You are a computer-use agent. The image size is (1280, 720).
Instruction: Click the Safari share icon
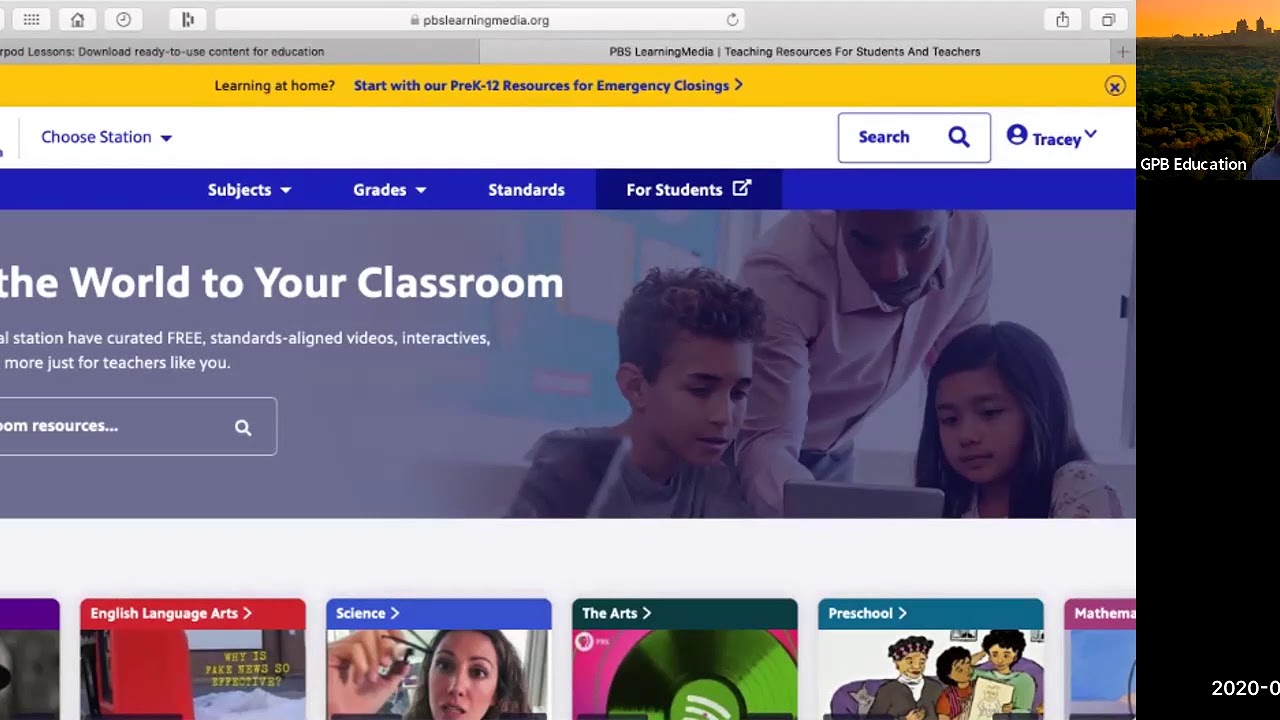pyautogui.click(x=1062, y=20)
